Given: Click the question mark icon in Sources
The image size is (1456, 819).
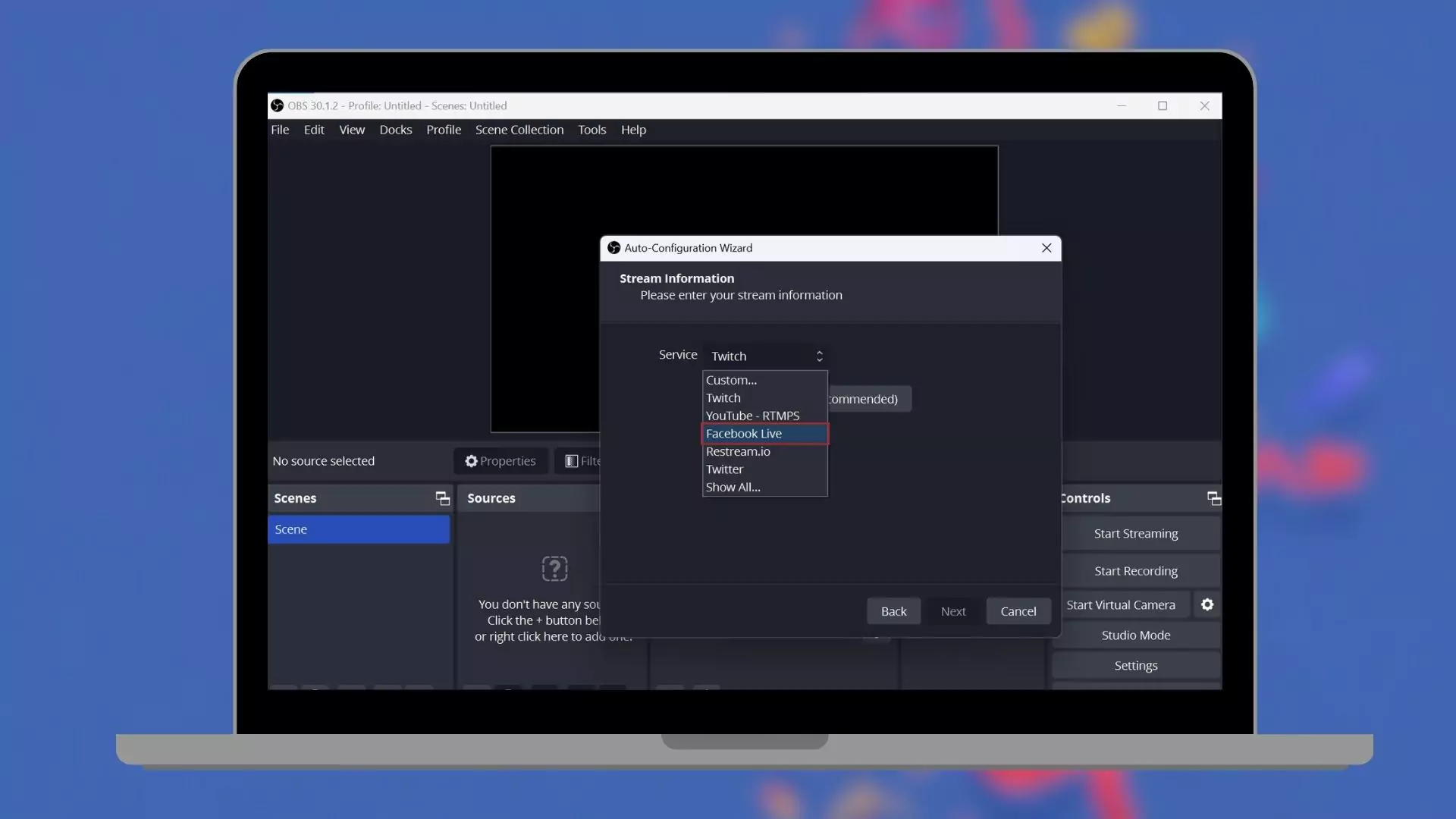Looking at the screenshot, I should [x=554, y=569].
